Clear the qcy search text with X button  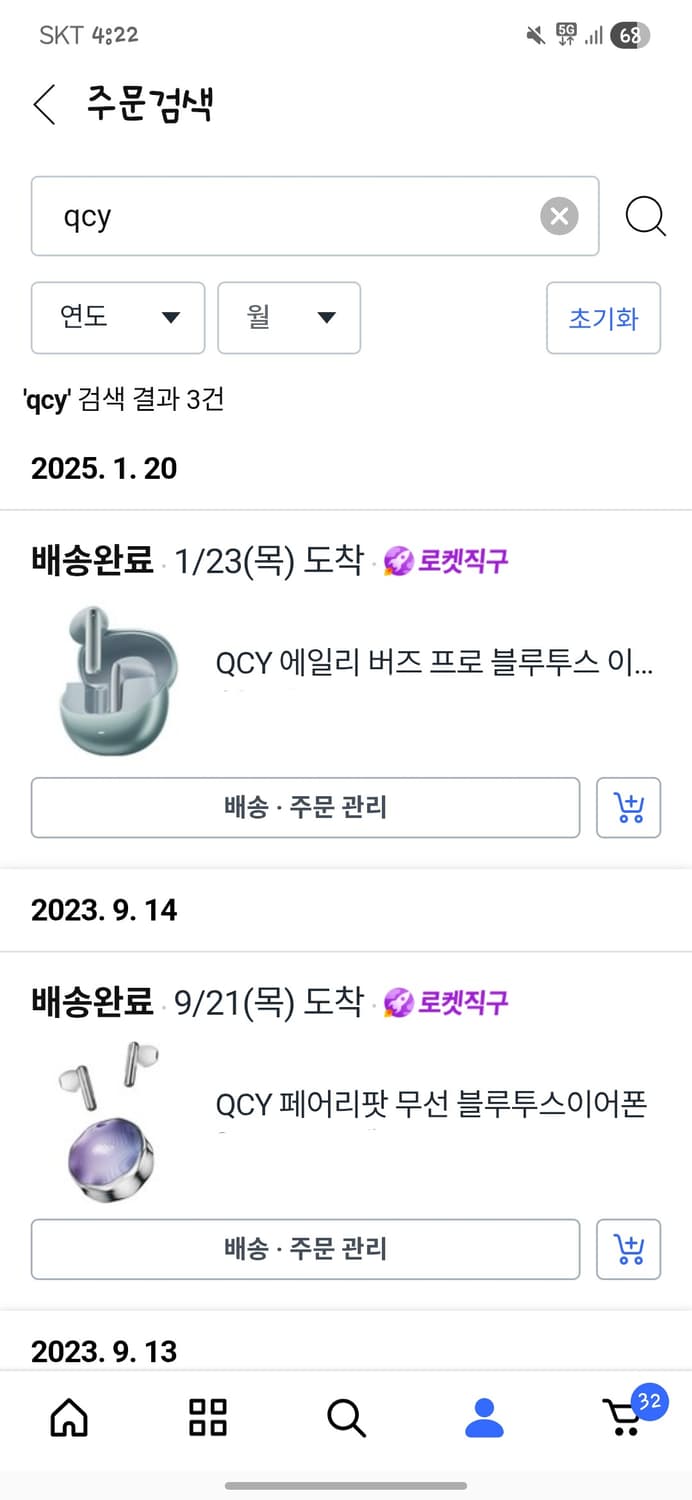559,216
